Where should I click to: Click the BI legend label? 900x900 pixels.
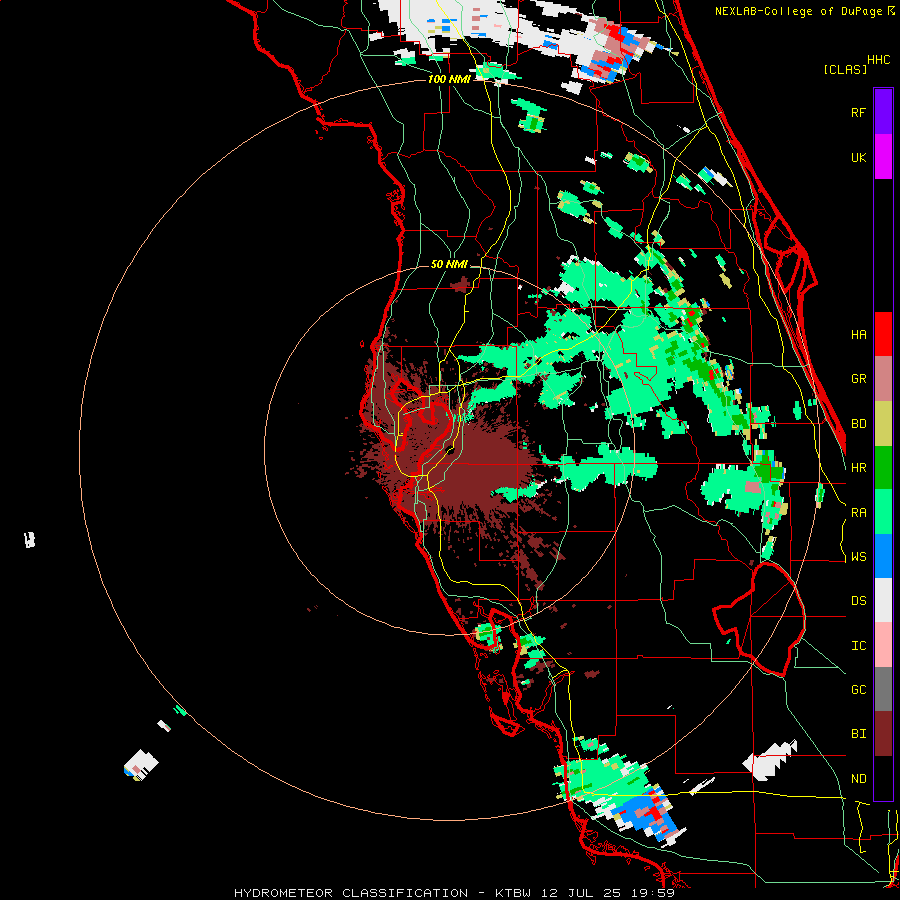tap(858, 734)
